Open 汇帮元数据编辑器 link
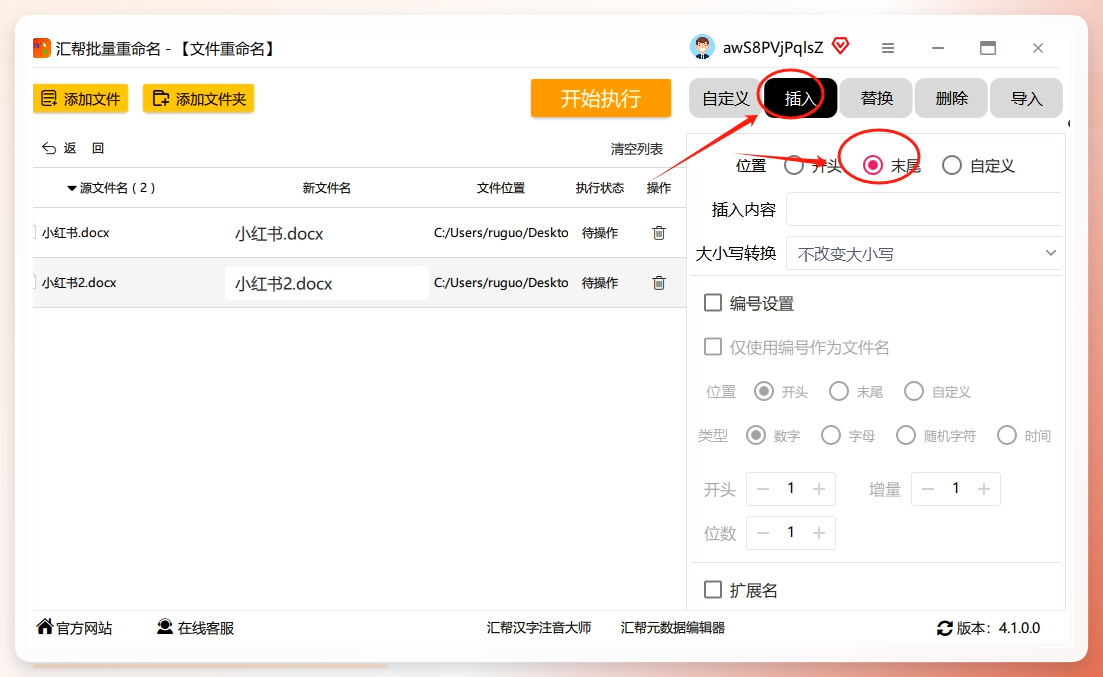 click(x=672, y=628)
